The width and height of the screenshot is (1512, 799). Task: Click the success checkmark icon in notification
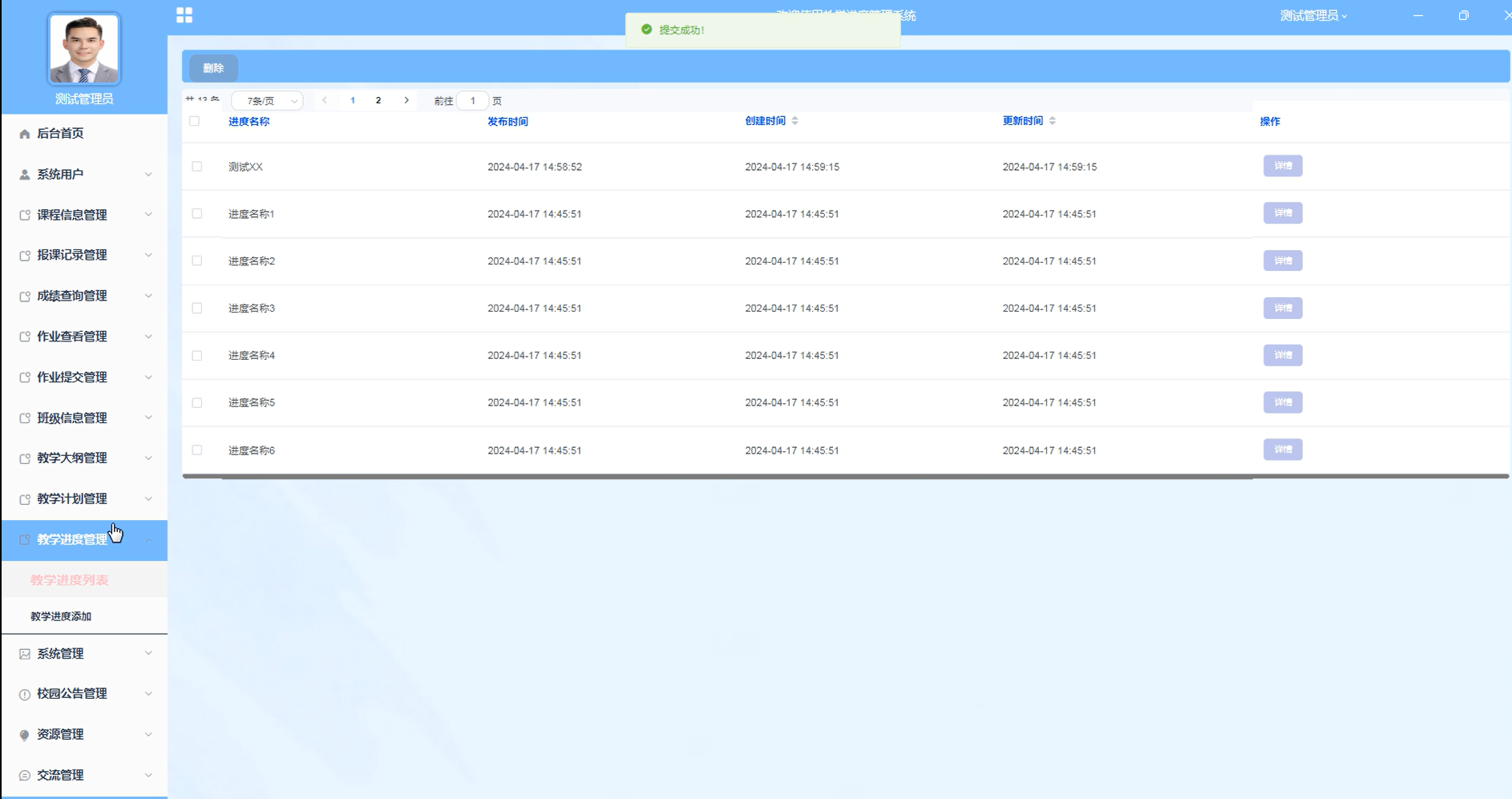pyautogui.click(x=647, y=30)
